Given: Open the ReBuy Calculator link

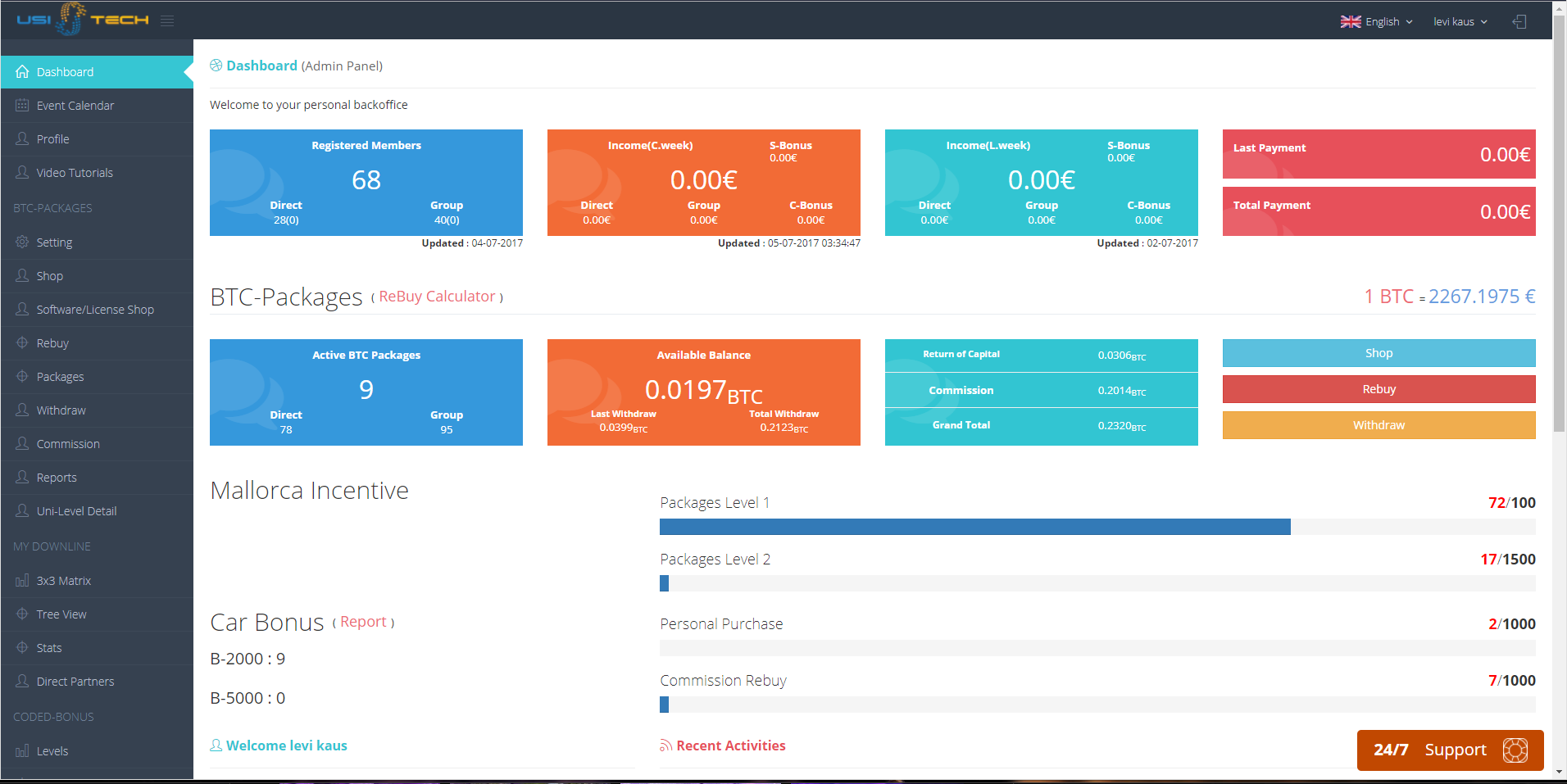Looking at the screenshot, I should tap(437, 297).
